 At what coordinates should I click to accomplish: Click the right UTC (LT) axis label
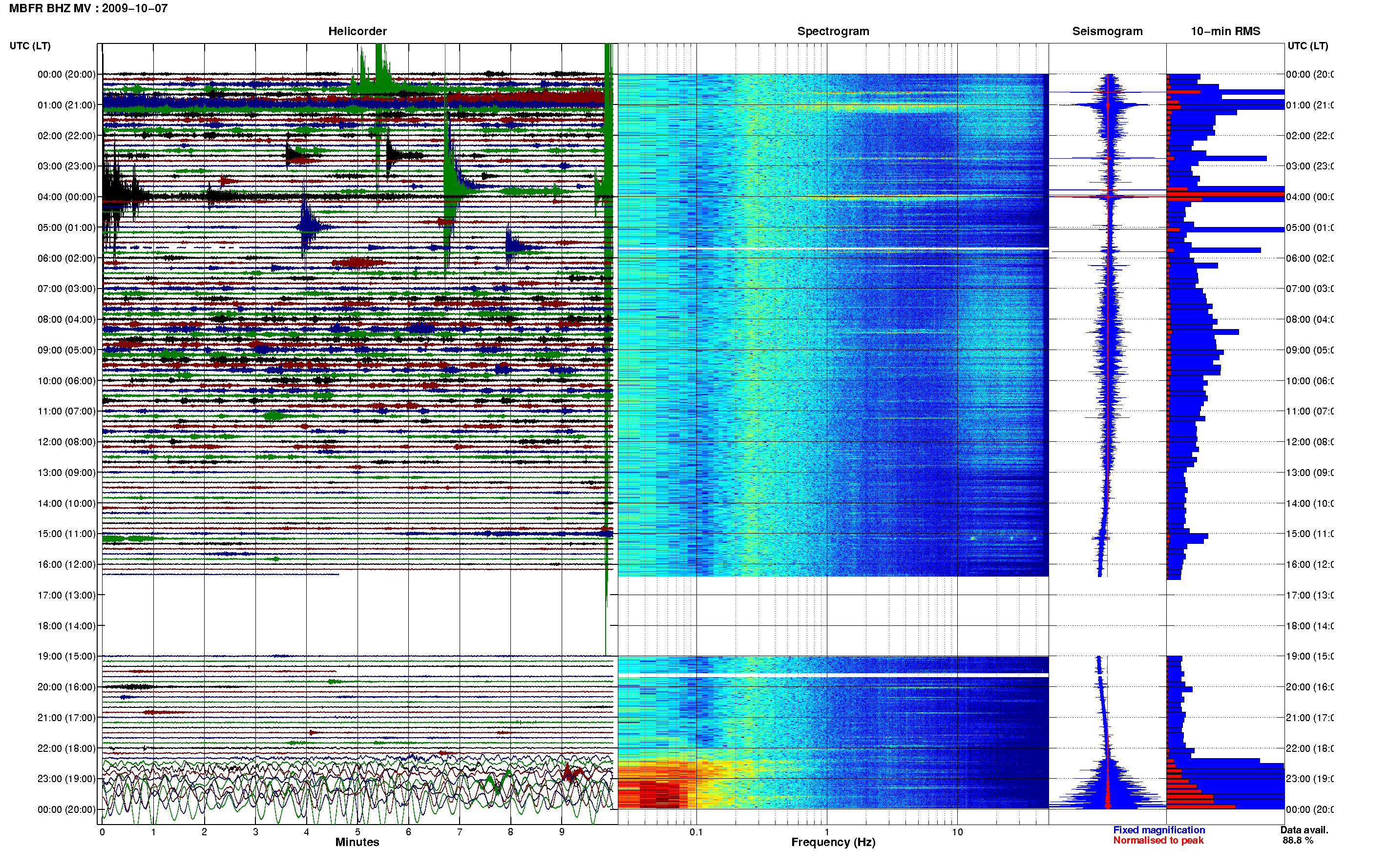1307,46
